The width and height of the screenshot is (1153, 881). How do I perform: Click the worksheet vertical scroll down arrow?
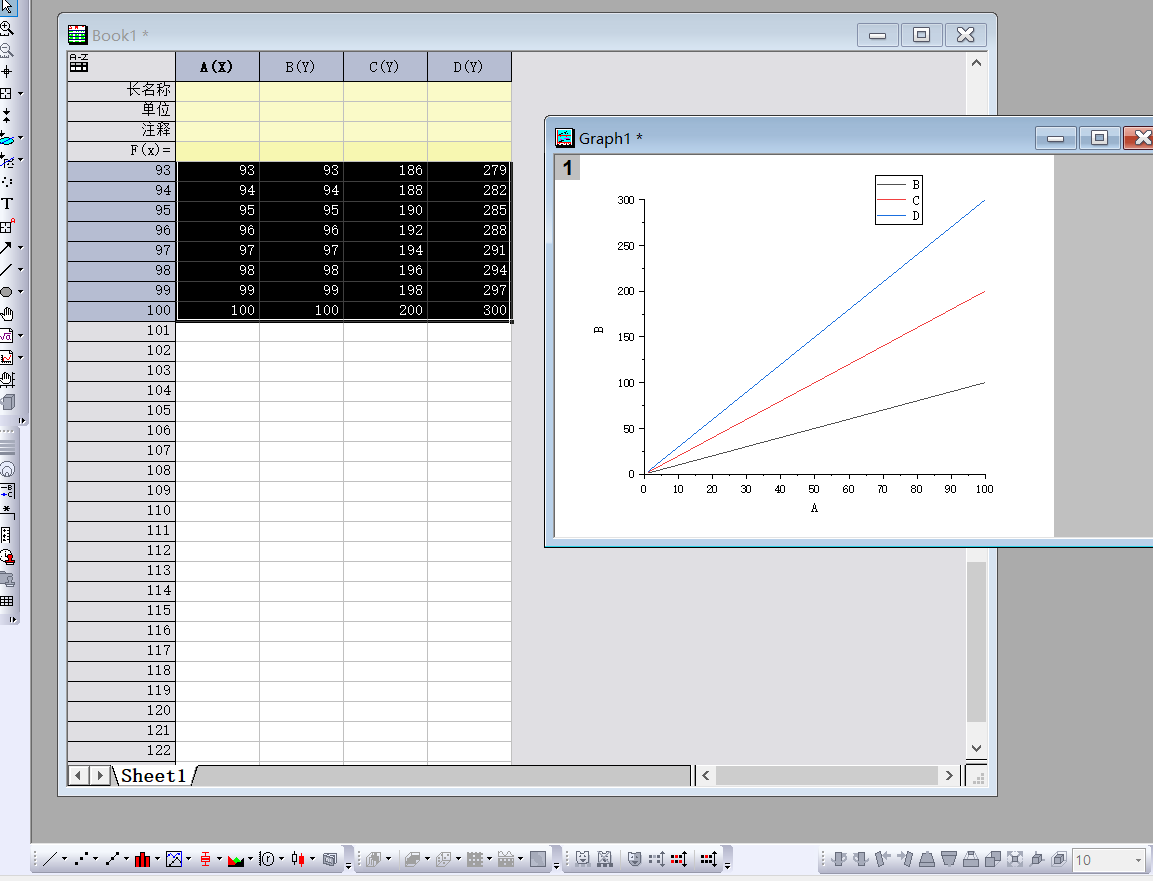(x=977, y=749)
